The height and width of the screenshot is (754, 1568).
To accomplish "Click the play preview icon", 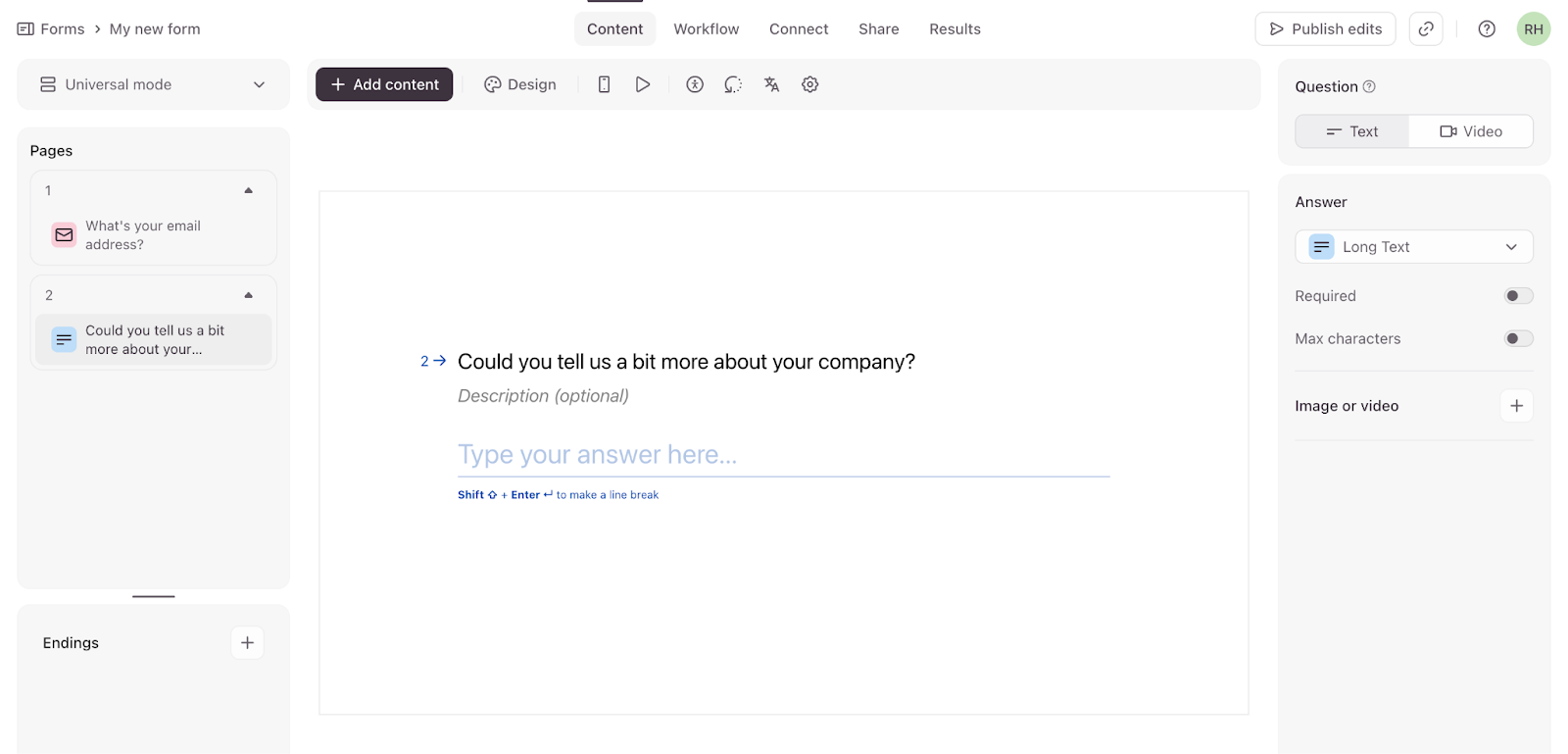I will coord(643,84).
